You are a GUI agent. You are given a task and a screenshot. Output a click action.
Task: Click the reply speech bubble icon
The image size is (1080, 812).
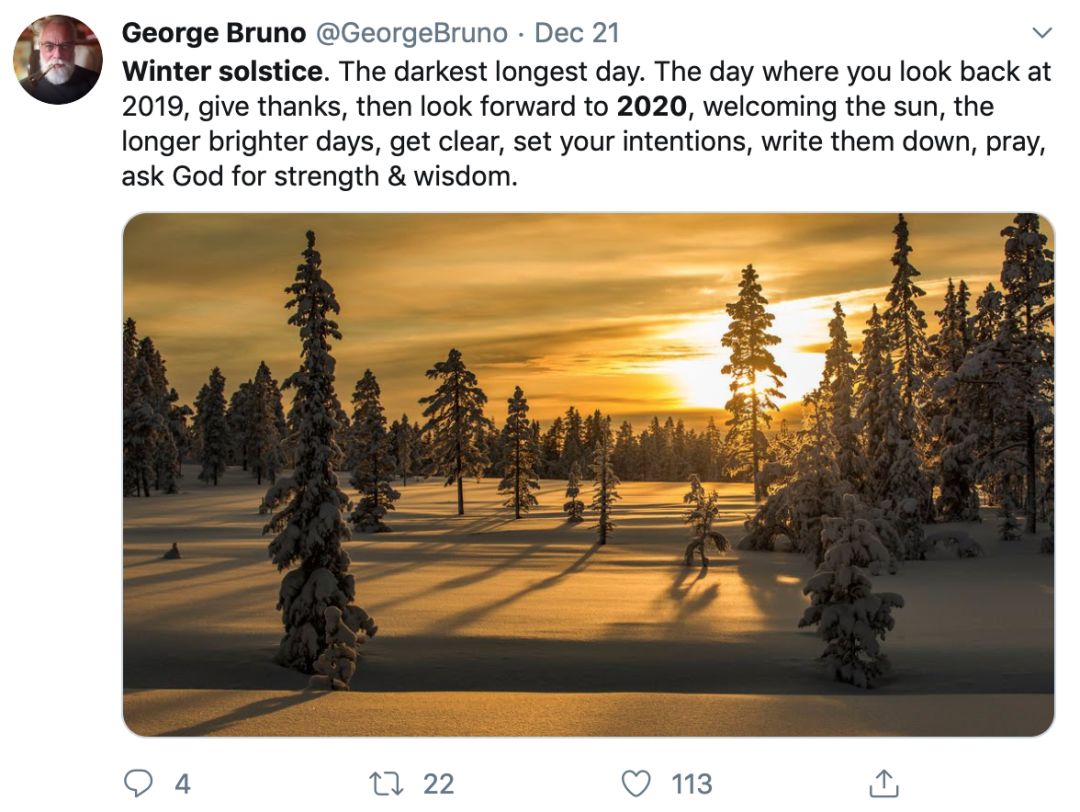[x=138, y=783]
